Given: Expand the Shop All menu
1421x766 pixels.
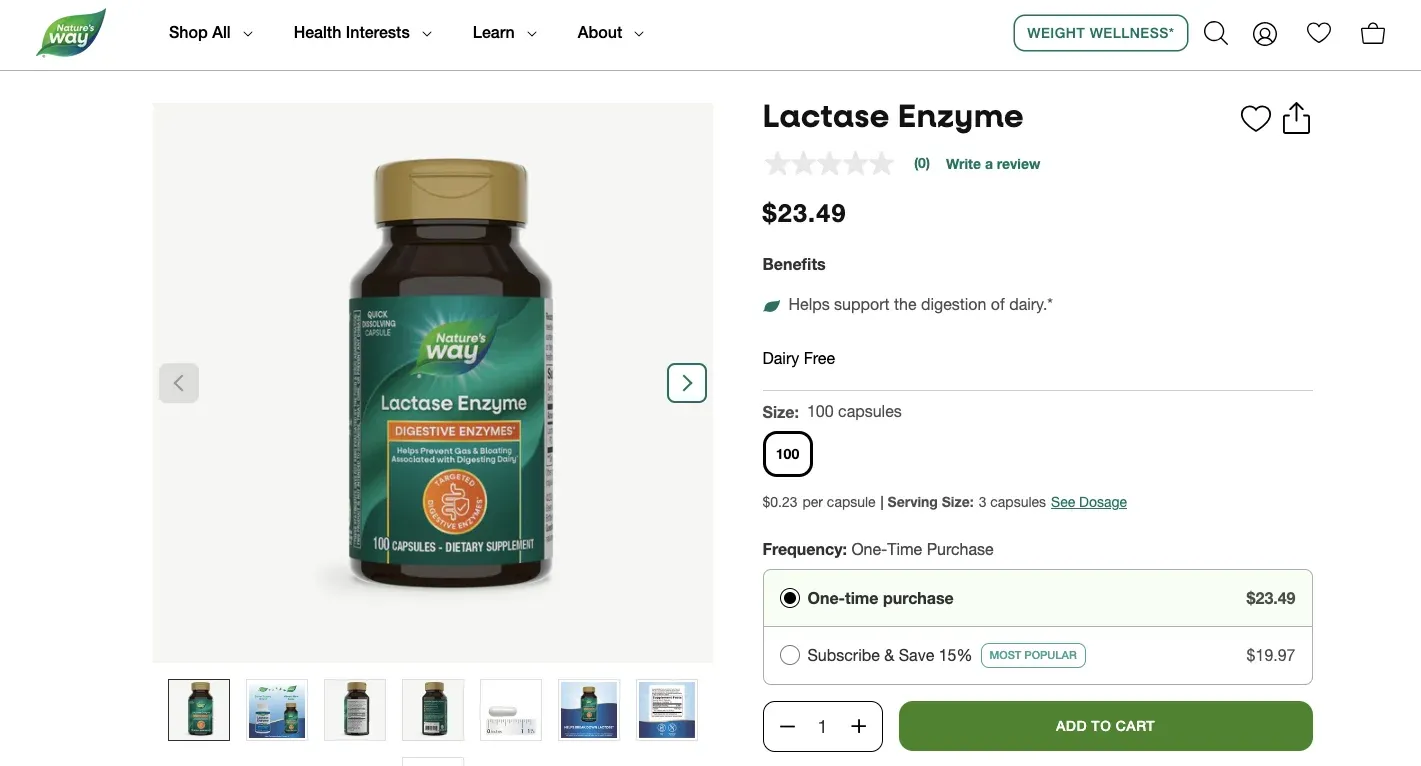Looking at the screenshot, I should tap(210, 33).
